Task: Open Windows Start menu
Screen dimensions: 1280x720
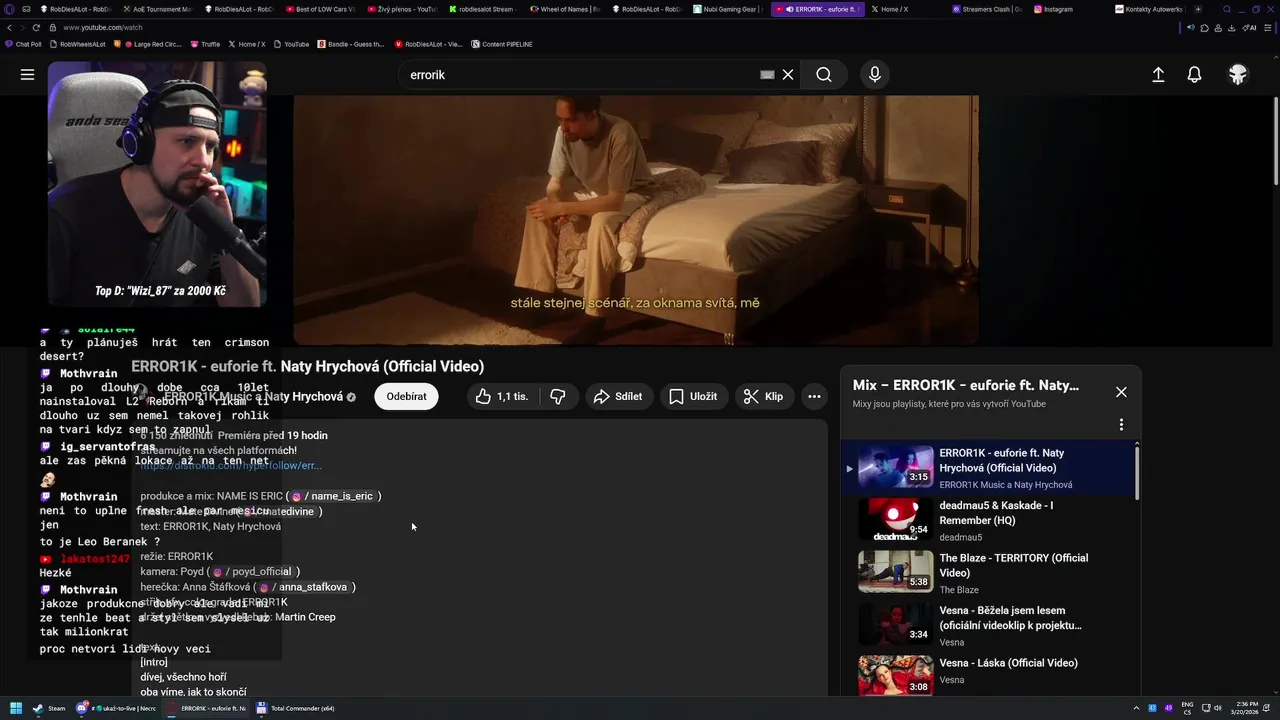Action: coord(16,708)
